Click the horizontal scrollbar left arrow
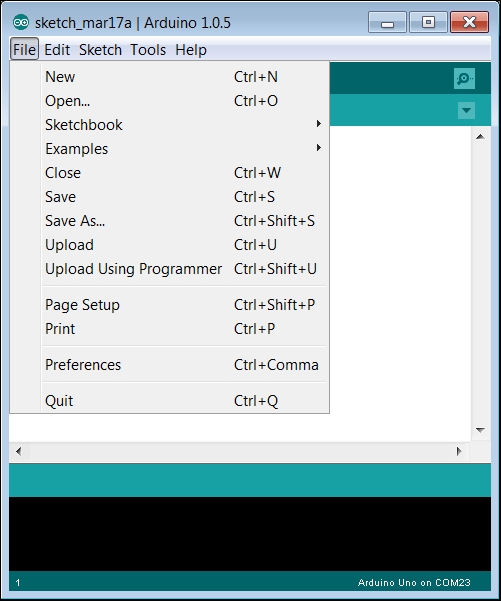This screenshot has width=501, height=601. click(x=19, y=451)
